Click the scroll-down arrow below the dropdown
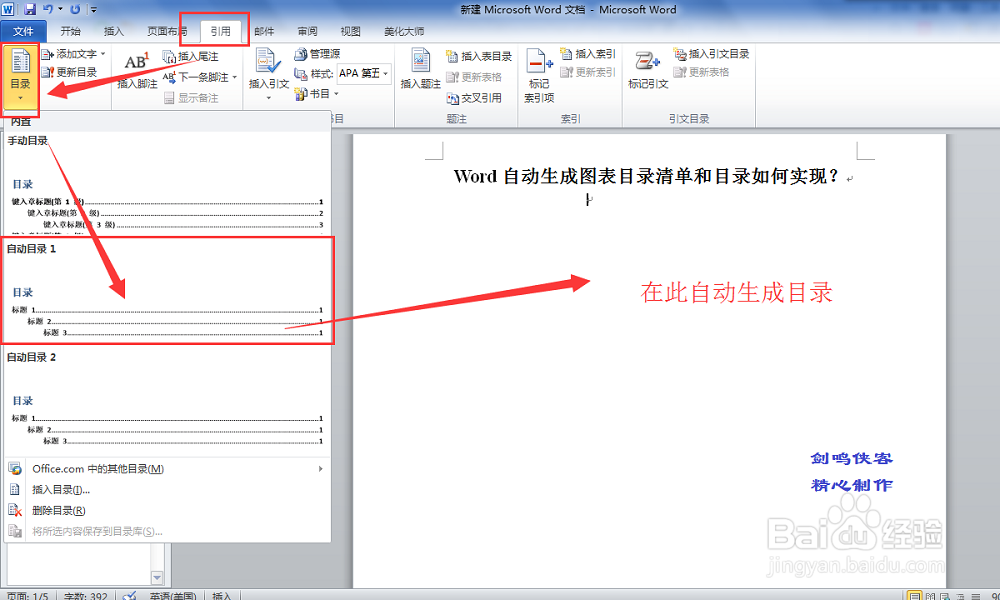 [157, 577]
